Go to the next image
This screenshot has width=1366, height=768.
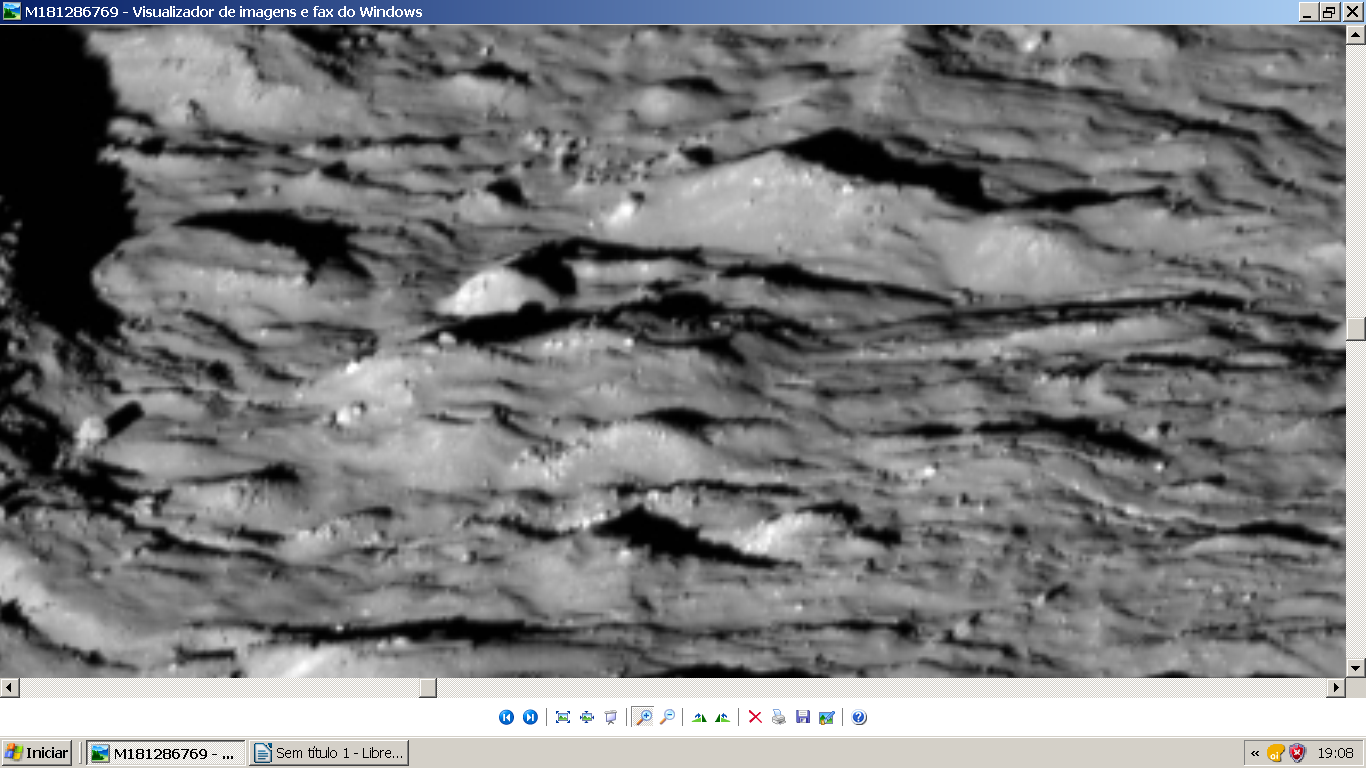point(530,717)
